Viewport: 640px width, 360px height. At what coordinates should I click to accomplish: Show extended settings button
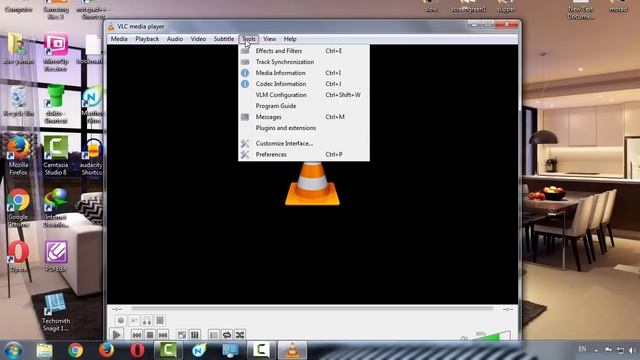195,335
